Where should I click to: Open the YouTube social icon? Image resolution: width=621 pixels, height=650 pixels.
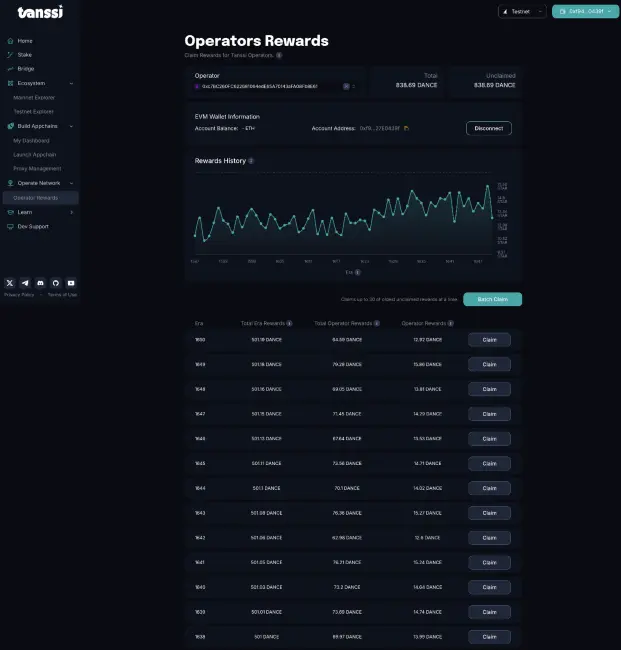[x=71, y=283]
